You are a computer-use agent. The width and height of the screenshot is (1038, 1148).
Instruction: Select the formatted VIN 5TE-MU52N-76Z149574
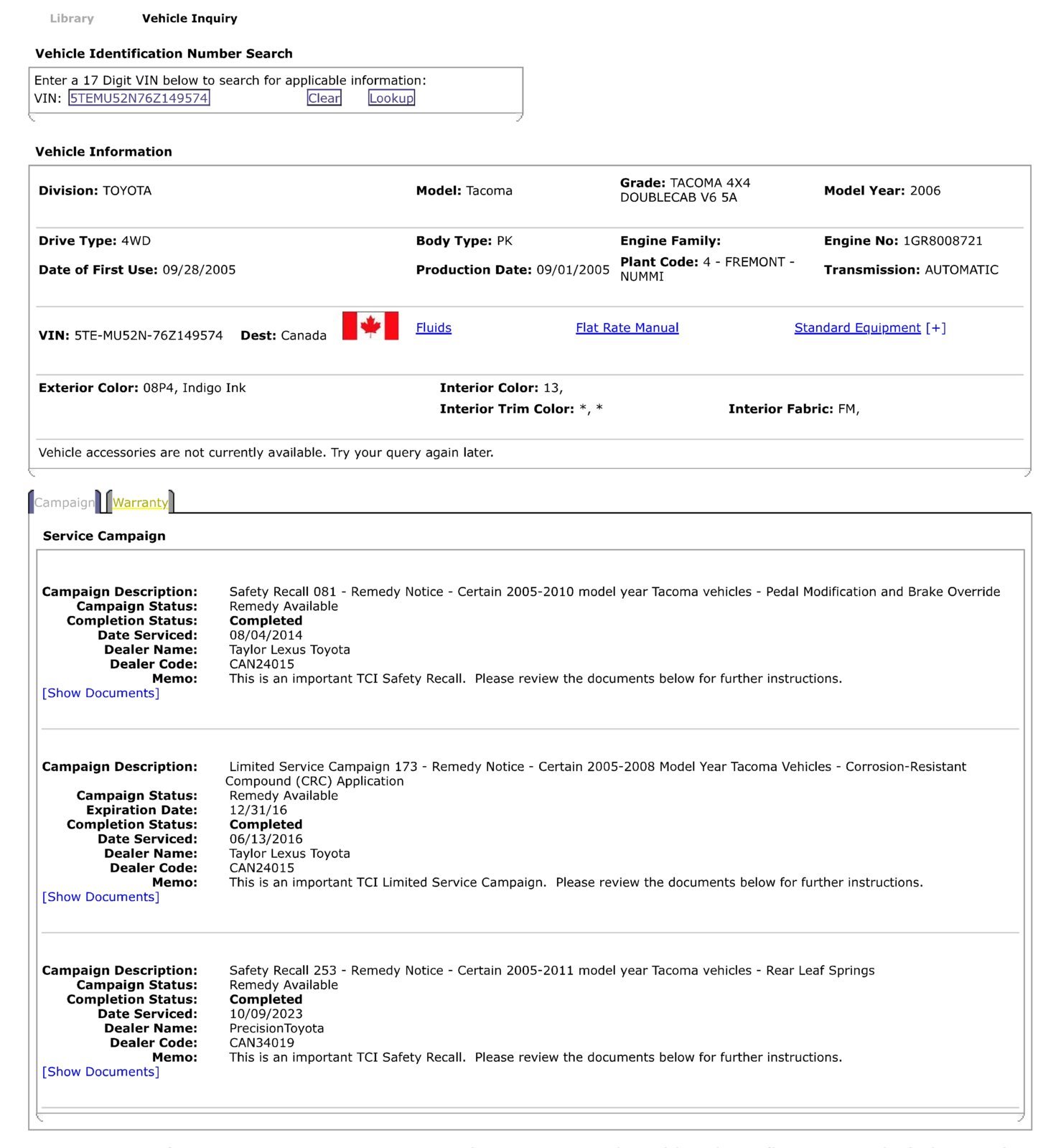(x=149, y=336)
